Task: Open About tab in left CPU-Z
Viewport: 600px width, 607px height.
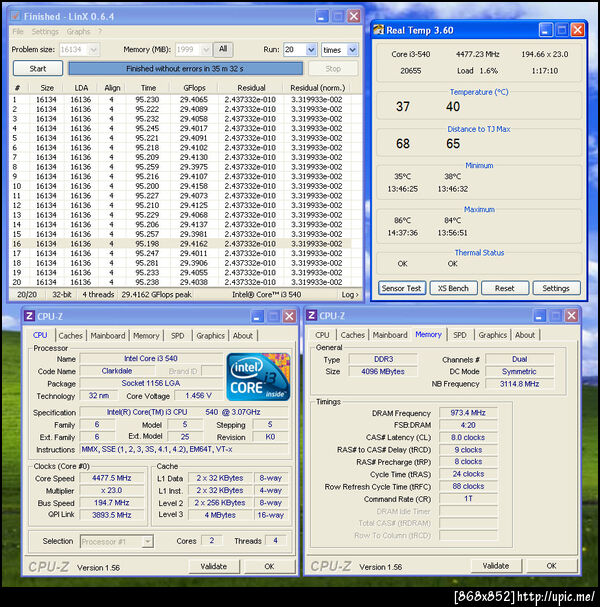Action: tap(243, 336)
